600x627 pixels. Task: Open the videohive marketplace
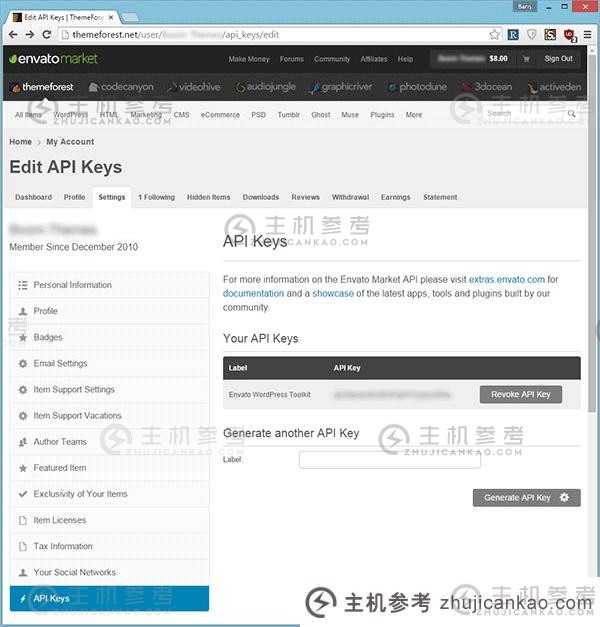194,87
